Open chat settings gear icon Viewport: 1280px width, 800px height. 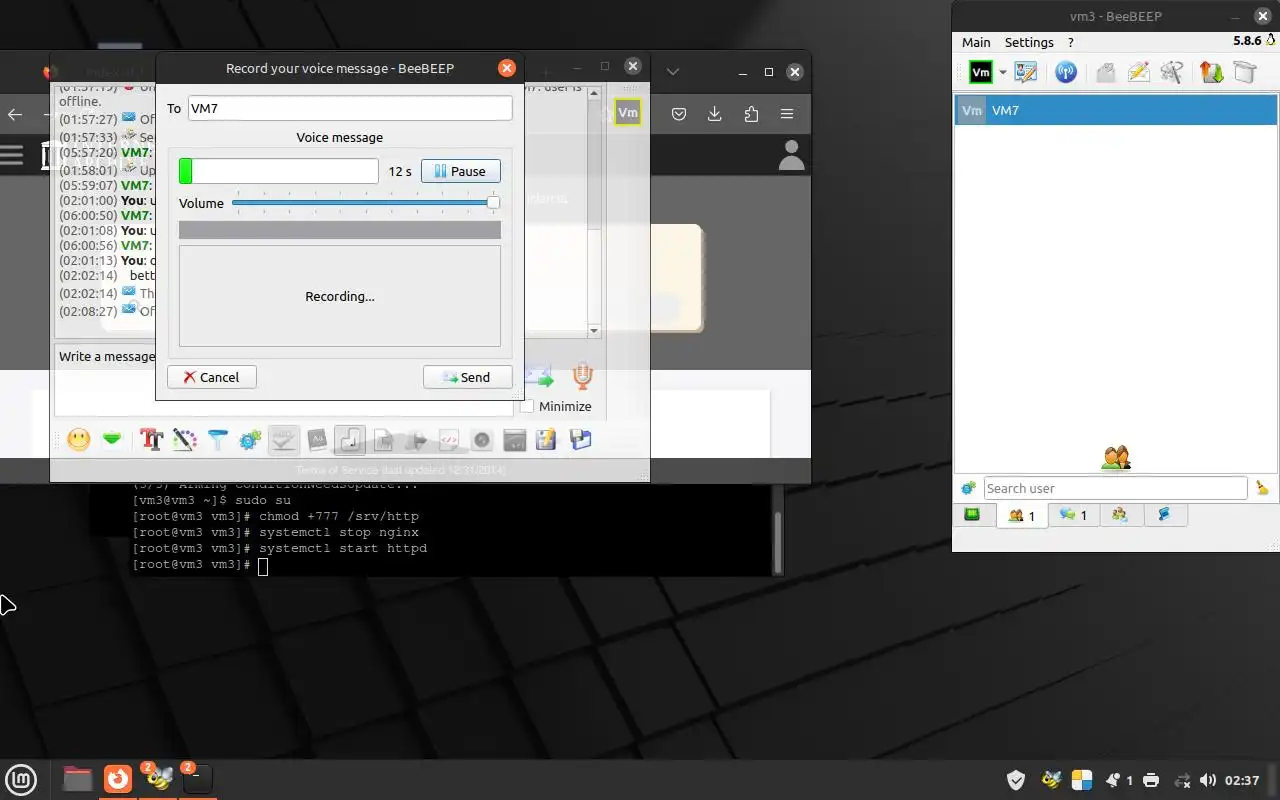tap(250, 439)
